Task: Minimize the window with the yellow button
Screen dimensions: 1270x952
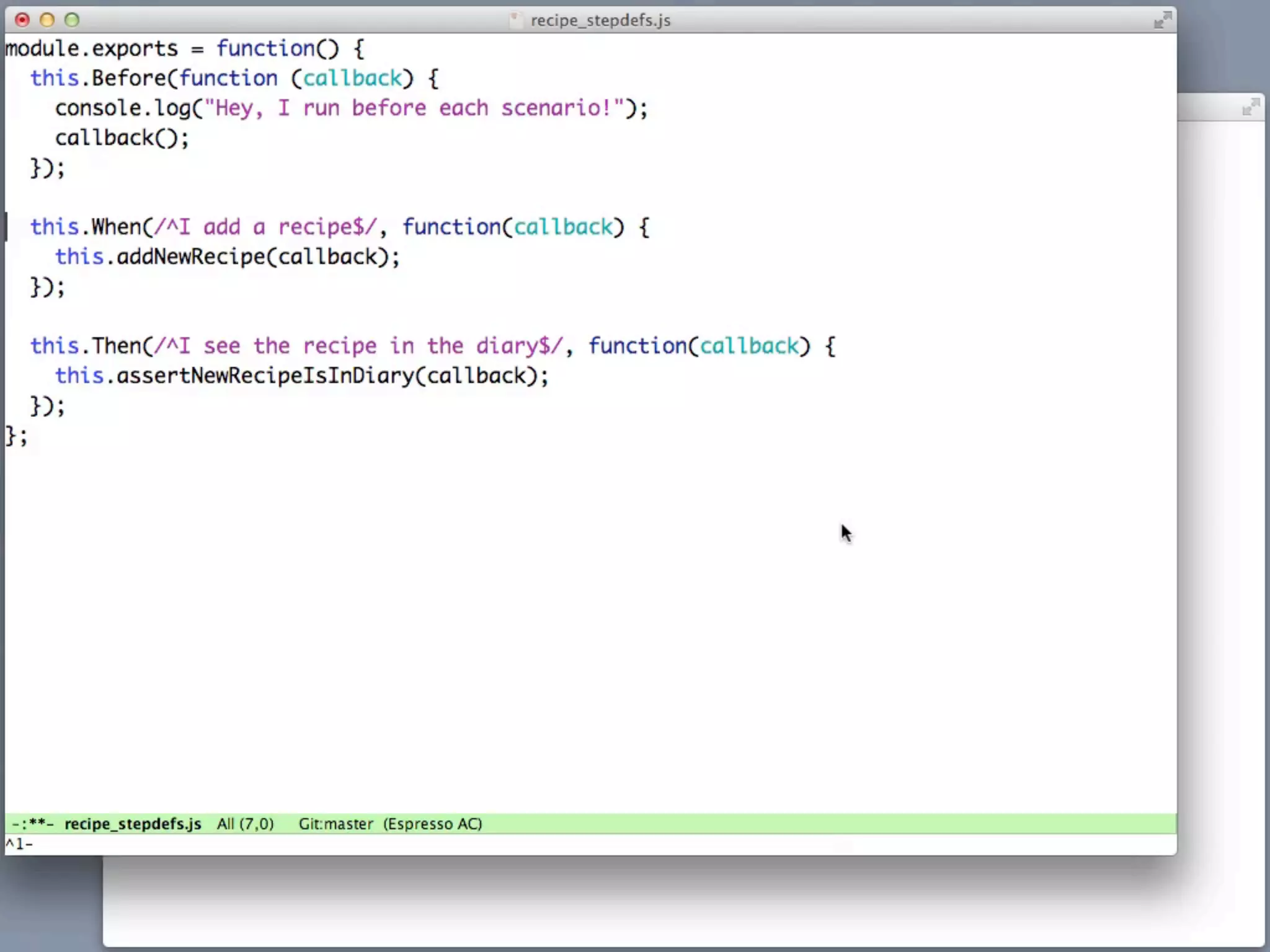Action: (47, 20)
